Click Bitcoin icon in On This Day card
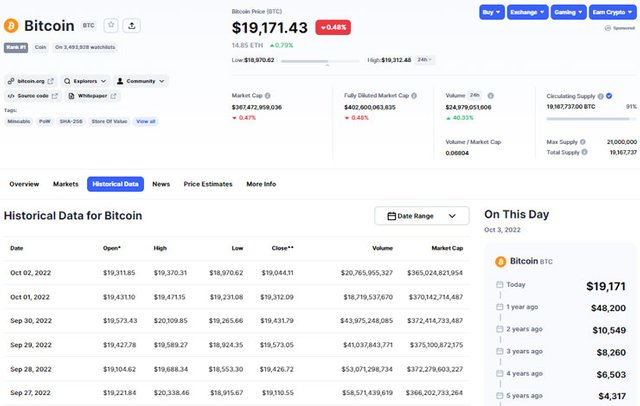 coord(500,262)
